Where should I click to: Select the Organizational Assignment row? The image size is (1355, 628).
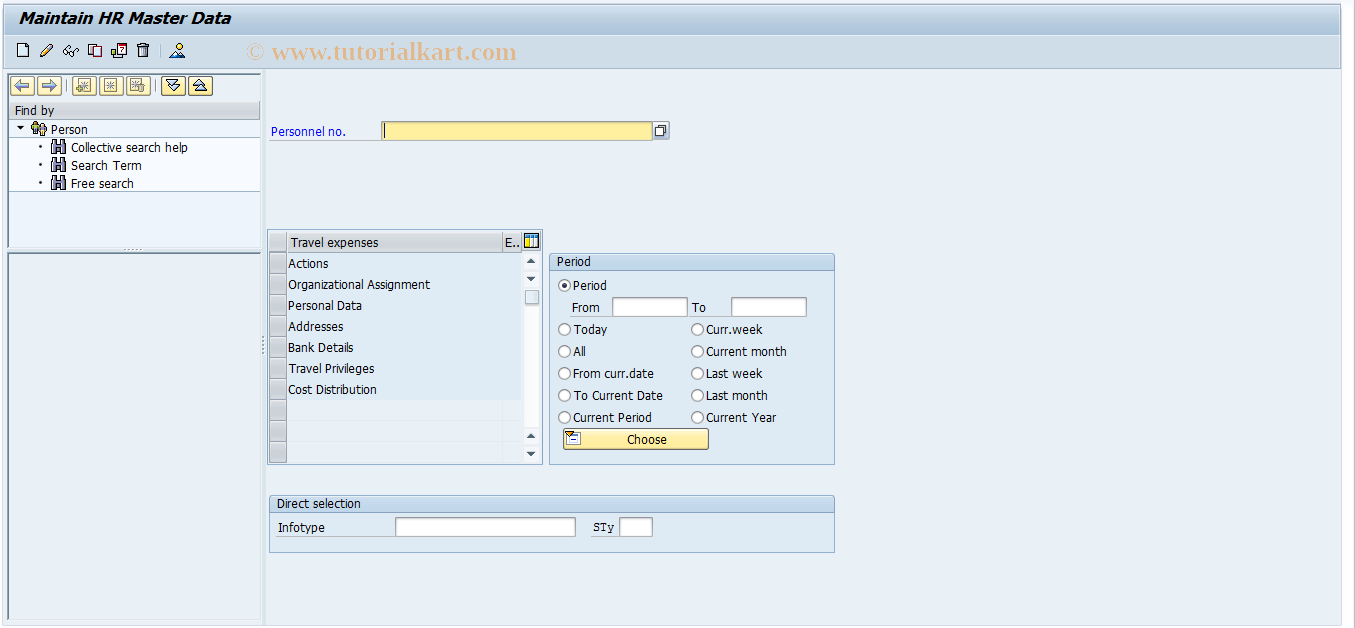pos(404,285)
